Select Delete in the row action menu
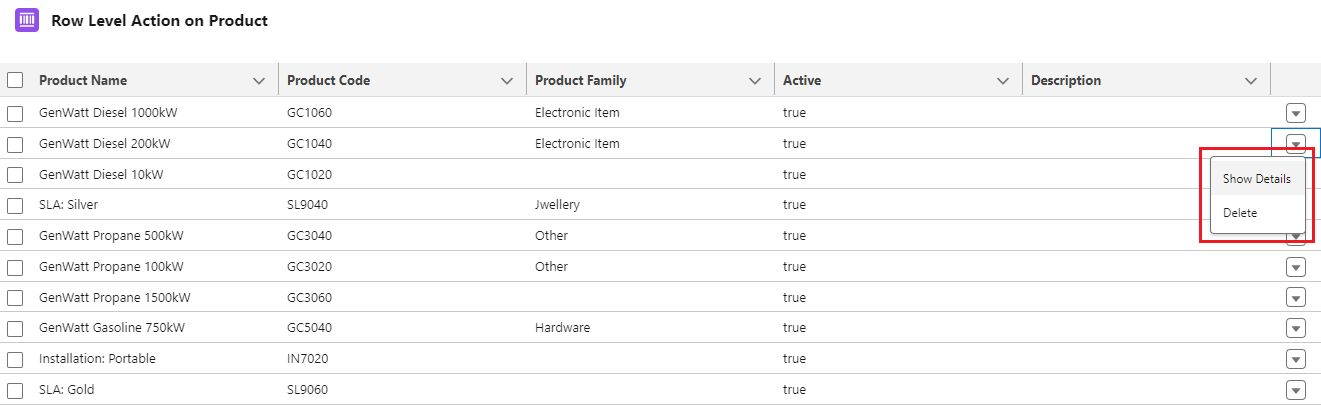This screenshot has height=405, width=1321. (1240, 213)
